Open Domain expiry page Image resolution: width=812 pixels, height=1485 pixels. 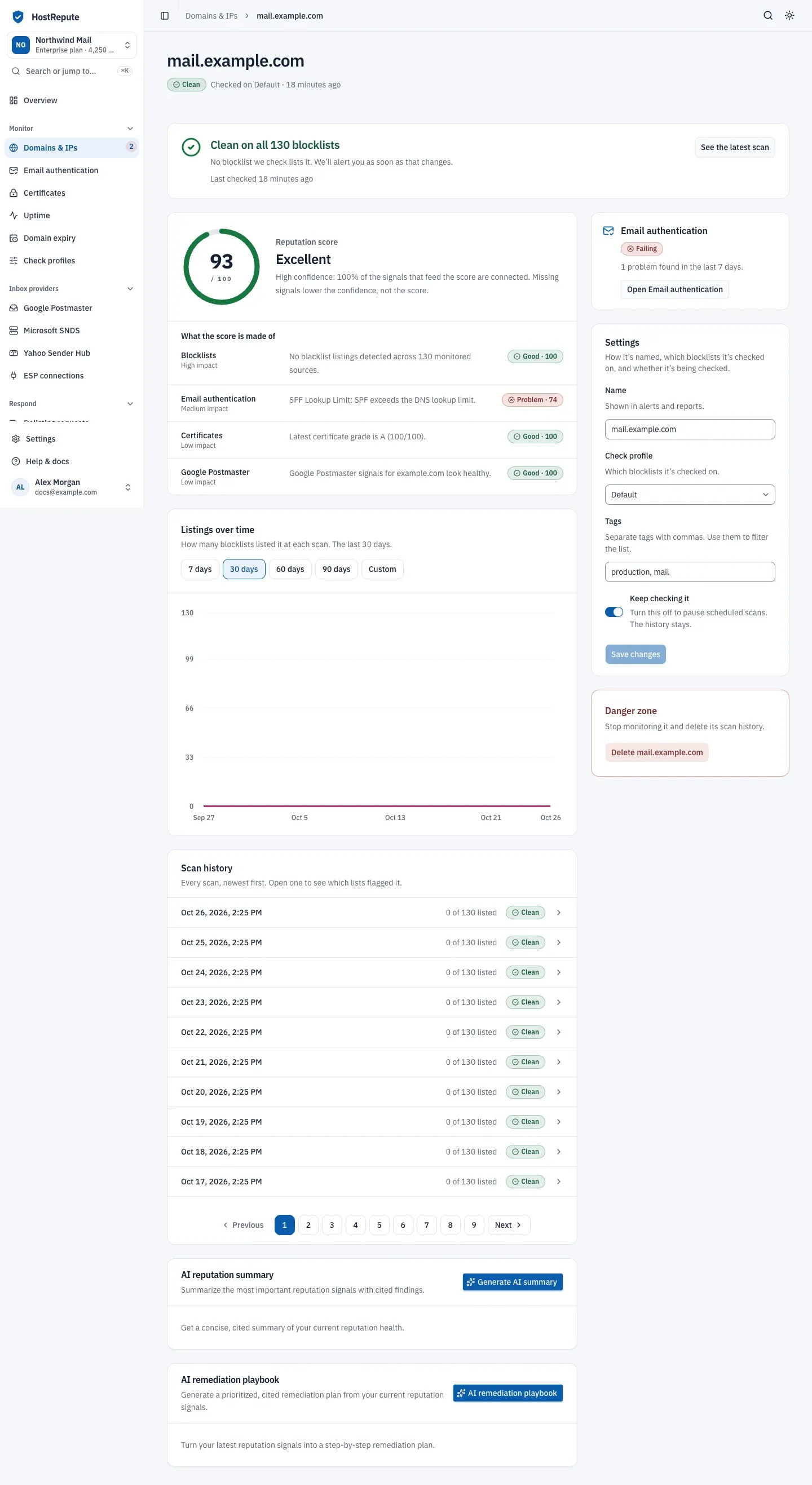point(72,237)
